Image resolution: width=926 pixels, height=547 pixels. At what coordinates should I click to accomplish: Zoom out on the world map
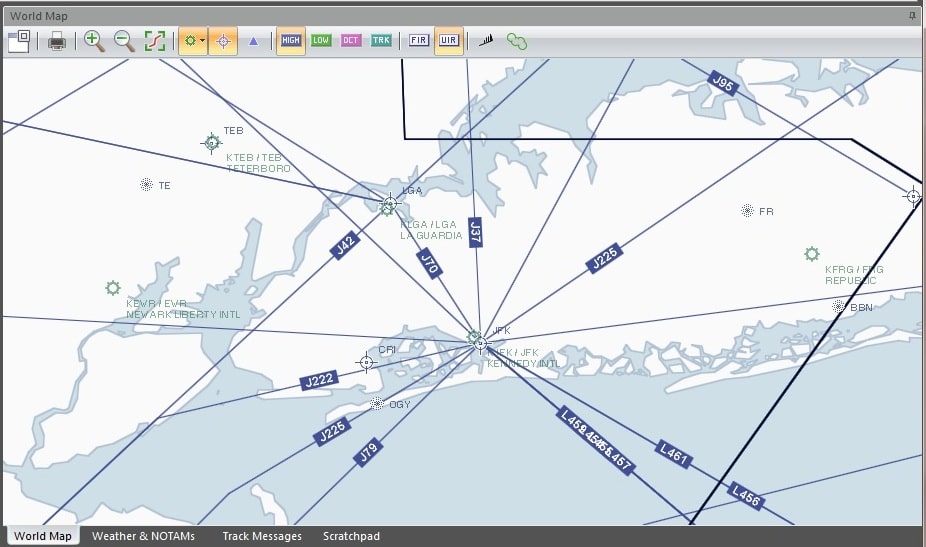click(x=124, y=41)
